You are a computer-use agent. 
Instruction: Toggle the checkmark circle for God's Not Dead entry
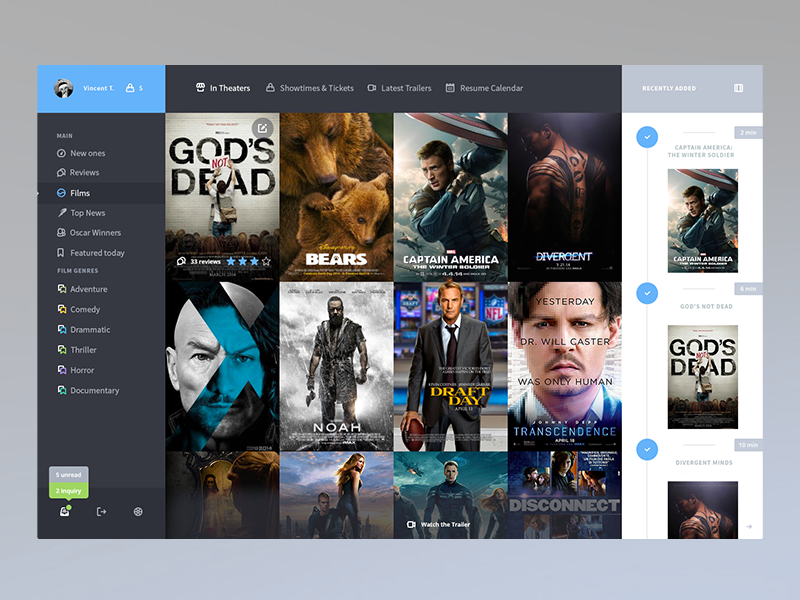647,293
